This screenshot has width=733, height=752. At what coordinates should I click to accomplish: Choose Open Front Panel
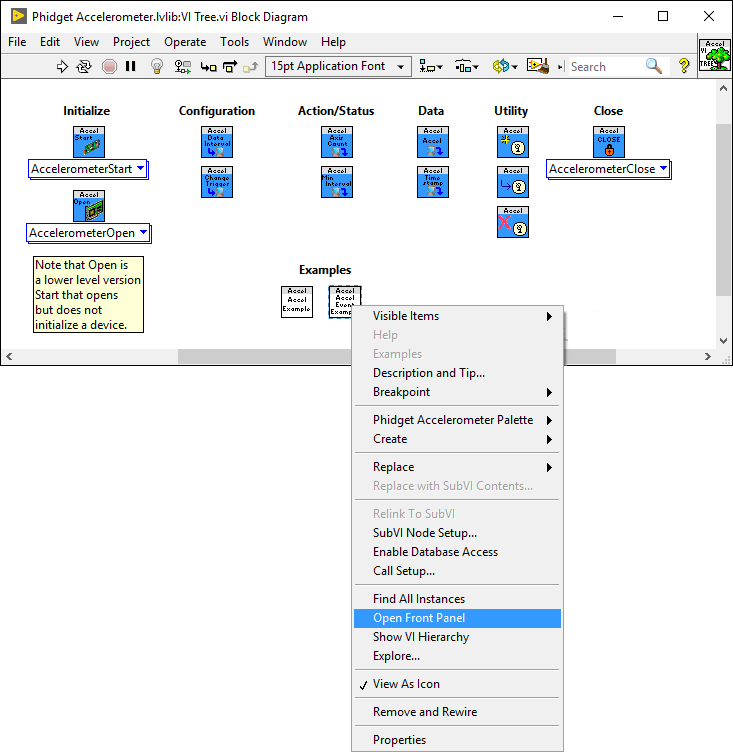(457, 618)
